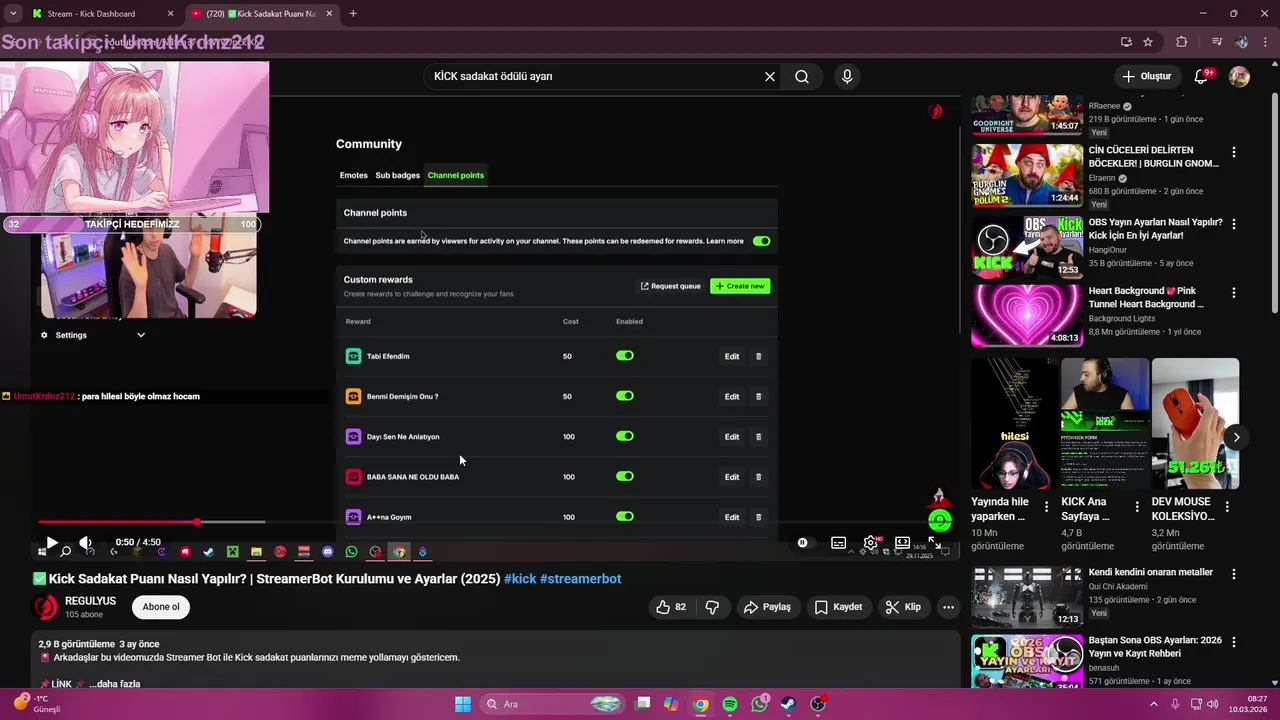Open video player settings gear
1280x720 pixels.
point(870,543)
